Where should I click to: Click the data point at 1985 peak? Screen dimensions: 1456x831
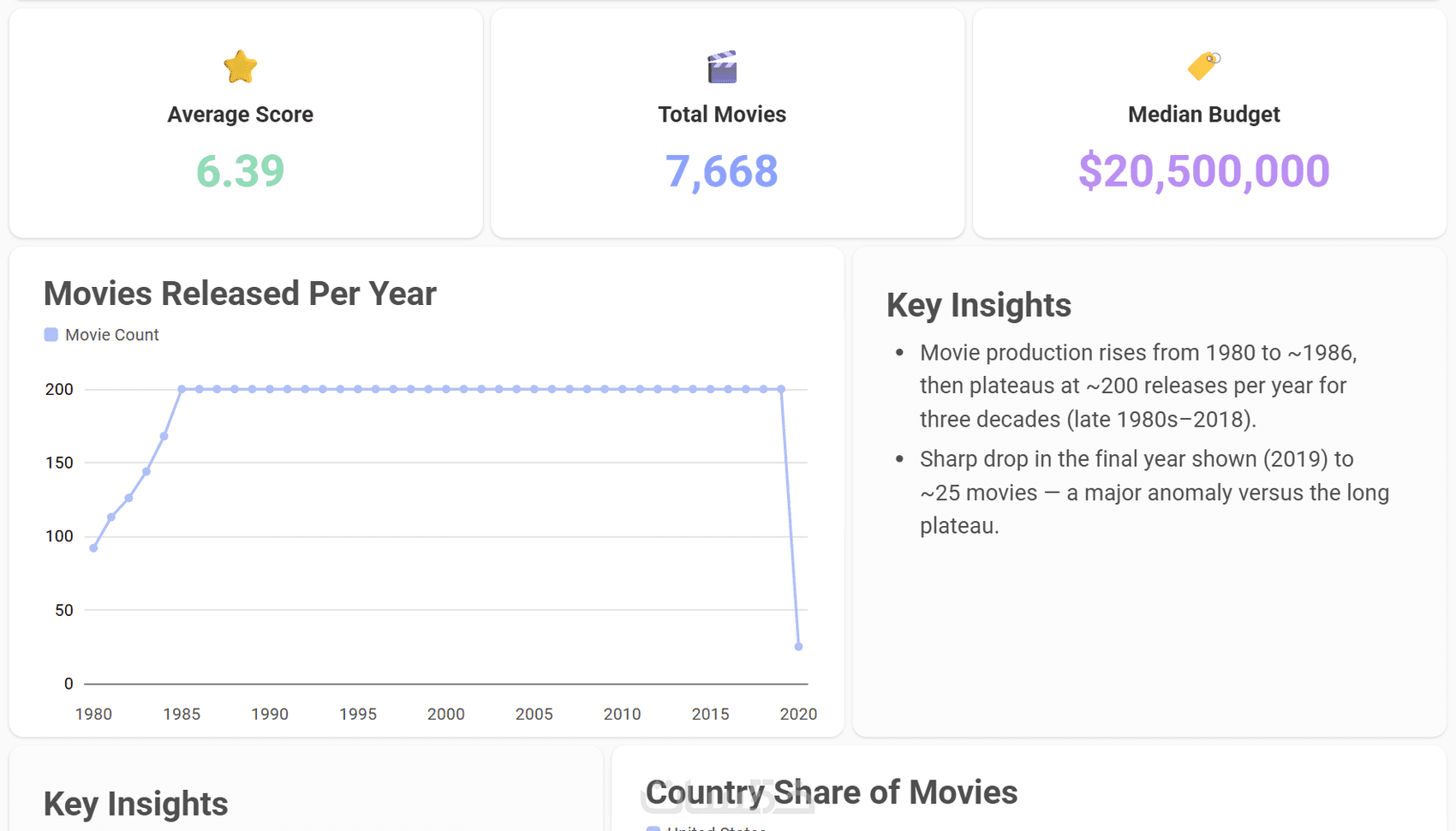[x=182, y=389]
